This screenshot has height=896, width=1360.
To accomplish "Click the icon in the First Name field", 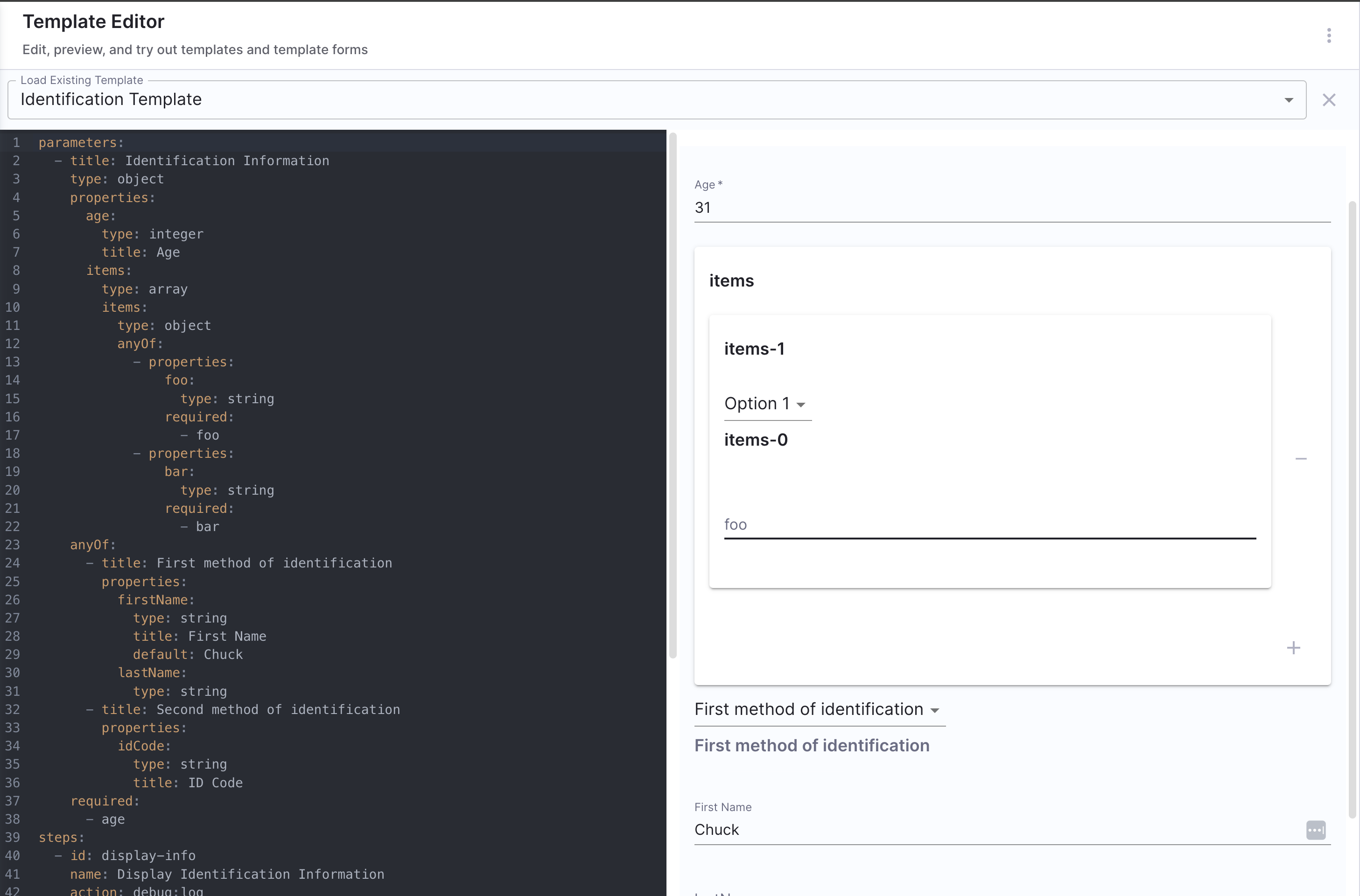I will tap(1315, 830).
